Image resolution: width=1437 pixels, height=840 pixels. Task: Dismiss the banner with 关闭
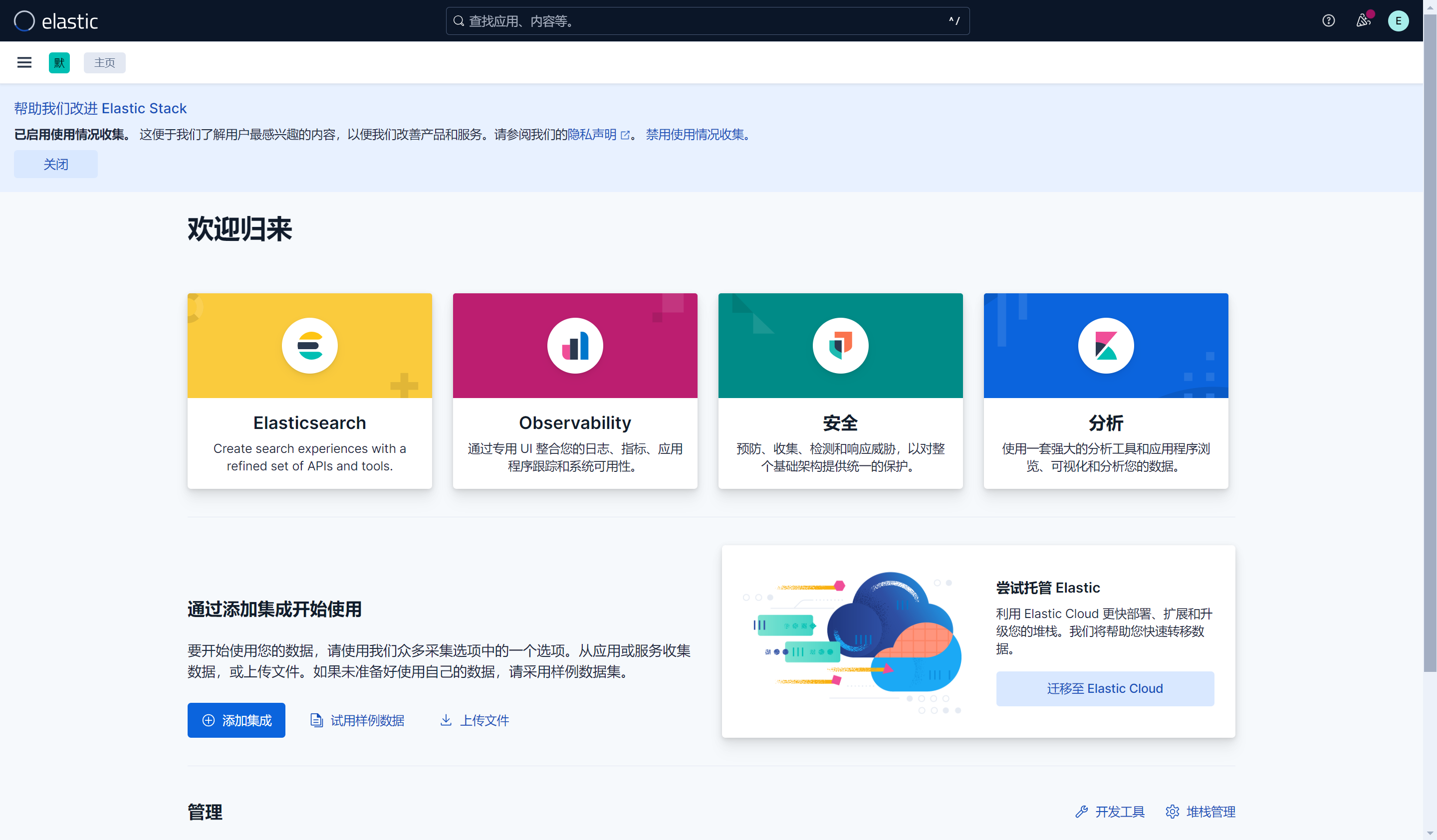tap(56, 164)
